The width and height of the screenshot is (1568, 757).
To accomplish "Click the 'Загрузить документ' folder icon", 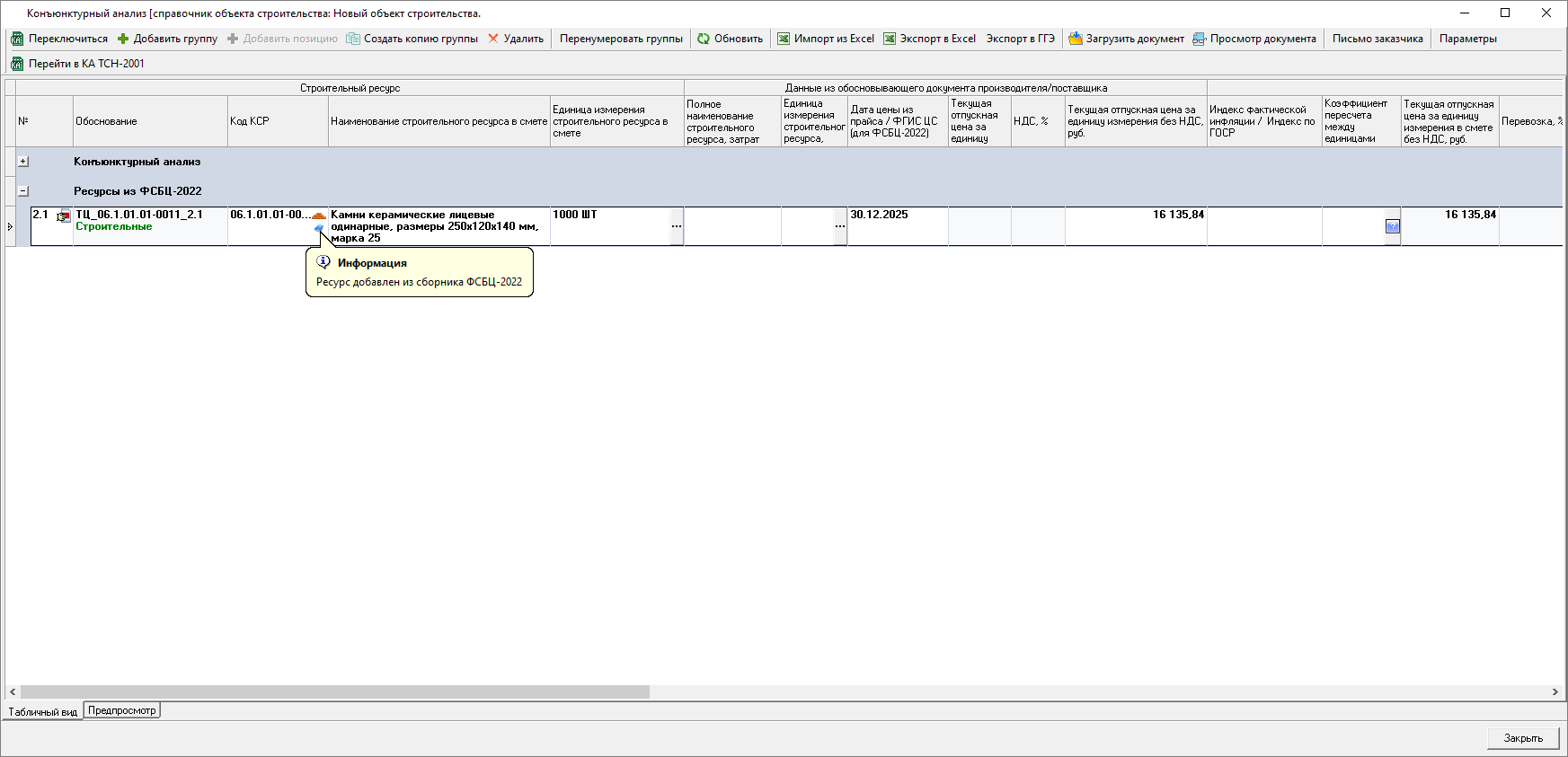I will click(x=1075, y=39).
